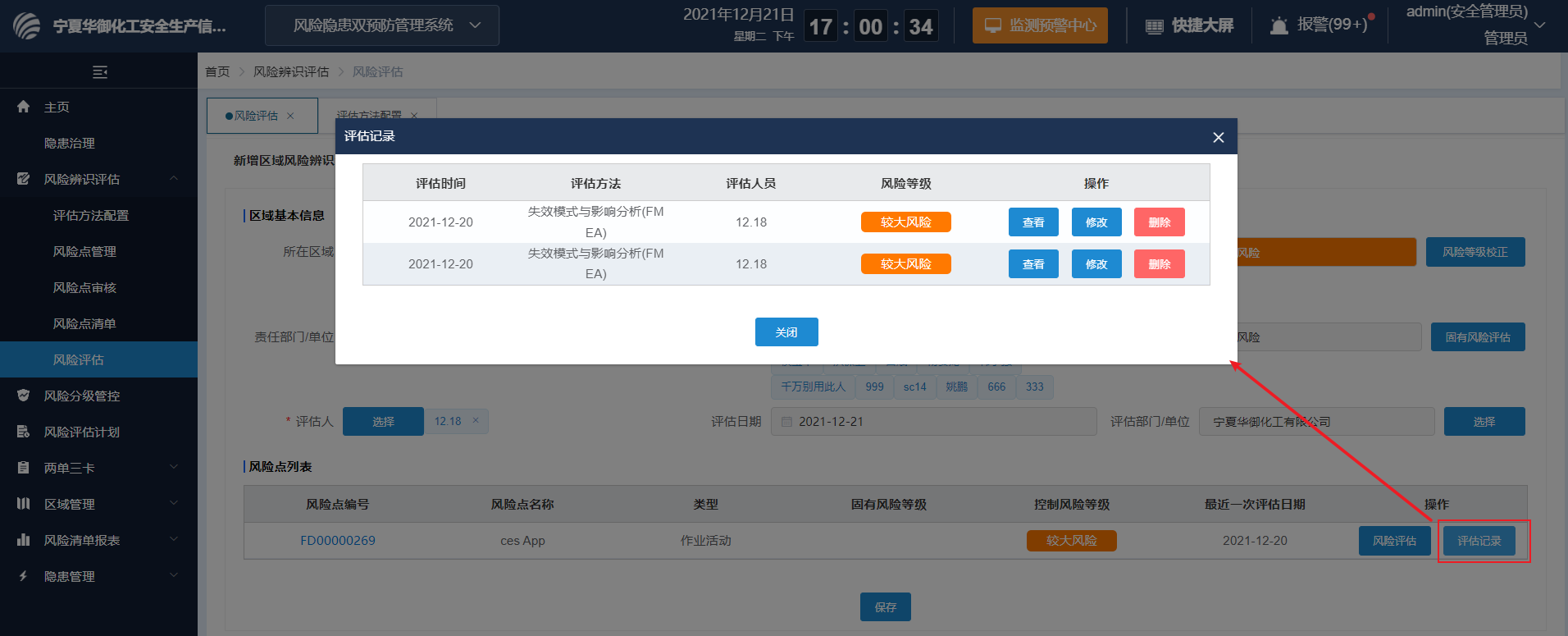Click the 风险等级校正 button

pyautogui.click(x=1475, y=252)
